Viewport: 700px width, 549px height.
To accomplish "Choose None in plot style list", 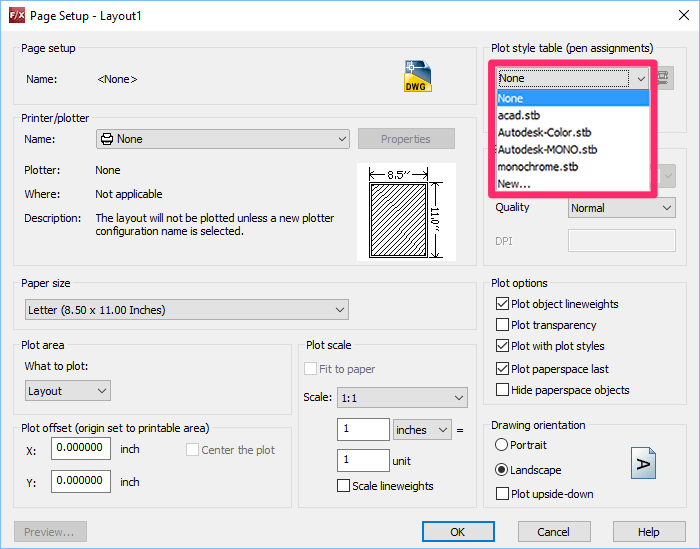I will pyautogui.click(x=573, y=98).
